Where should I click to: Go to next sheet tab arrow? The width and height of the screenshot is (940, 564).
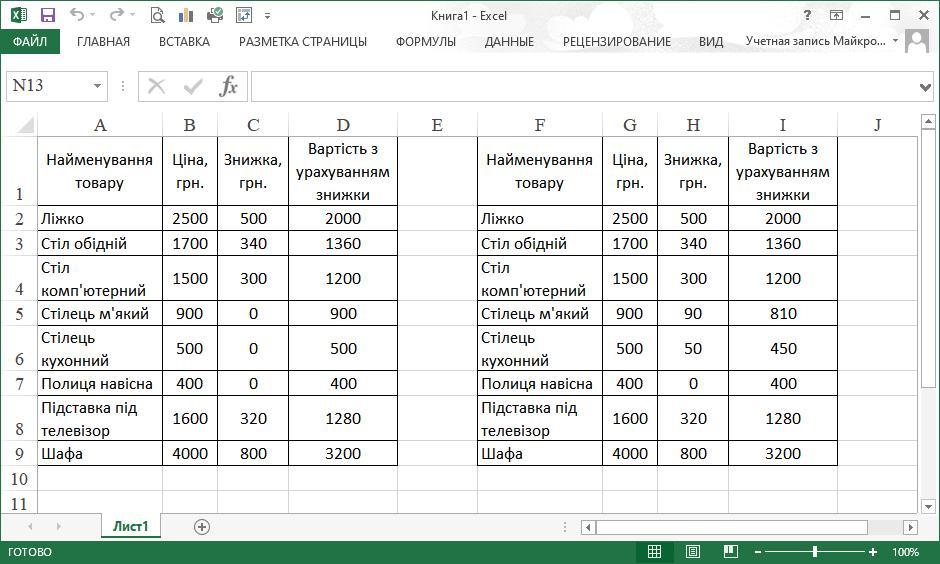pos(58,527)
